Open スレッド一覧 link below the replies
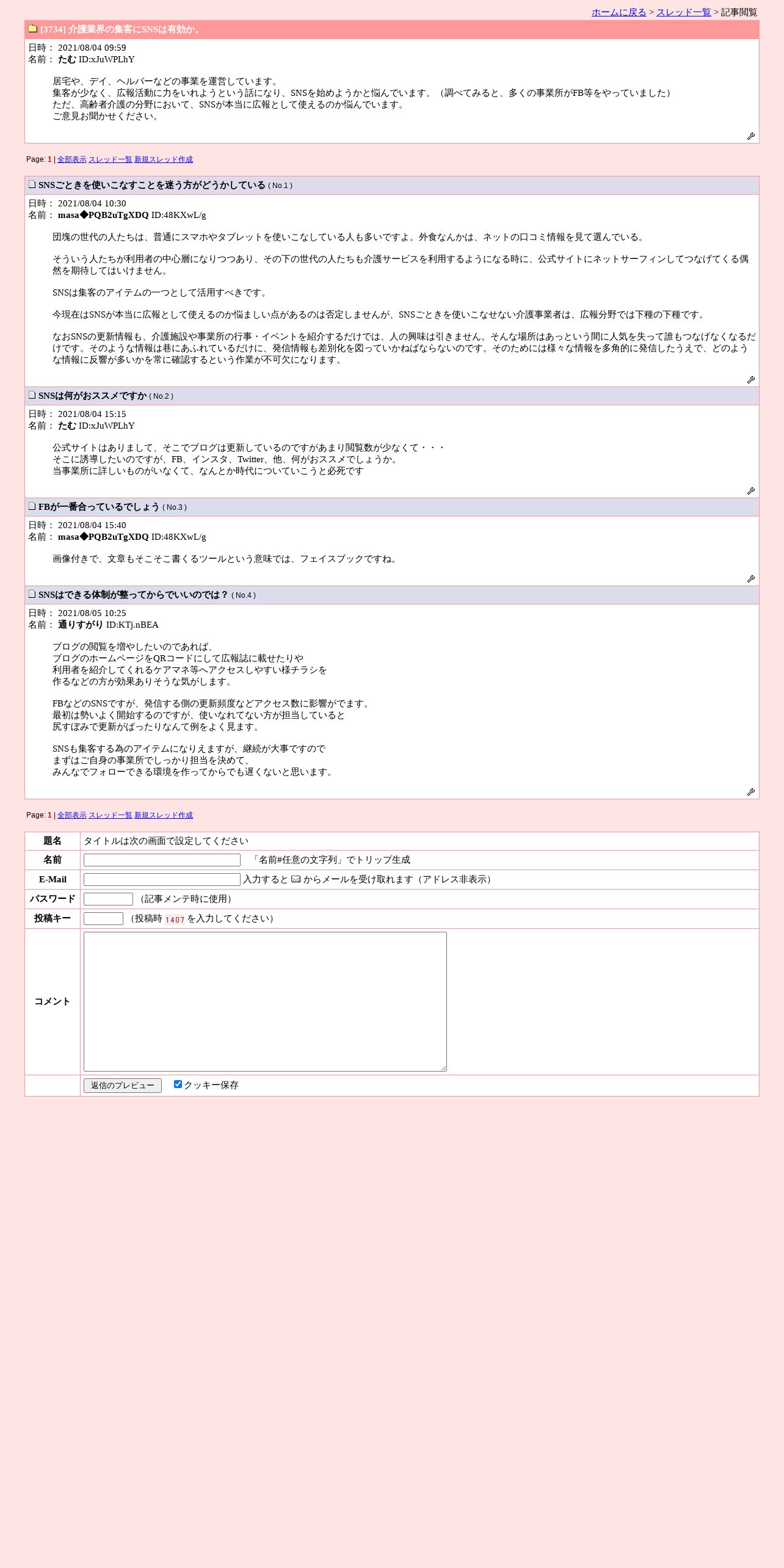The image size is (784, 1568). [x=111, y=815]
